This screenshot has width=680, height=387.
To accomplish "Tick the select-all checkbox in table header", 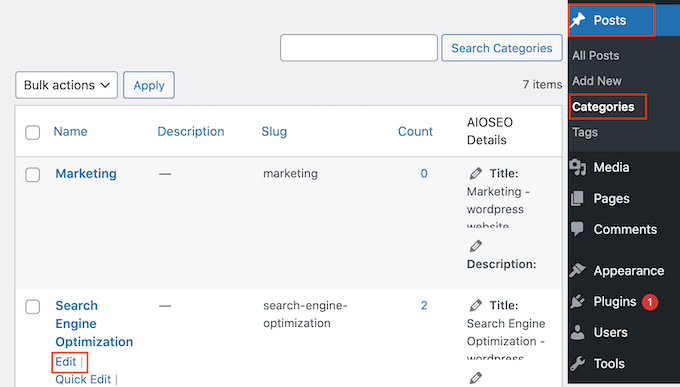I will click(x=33, y=132).
